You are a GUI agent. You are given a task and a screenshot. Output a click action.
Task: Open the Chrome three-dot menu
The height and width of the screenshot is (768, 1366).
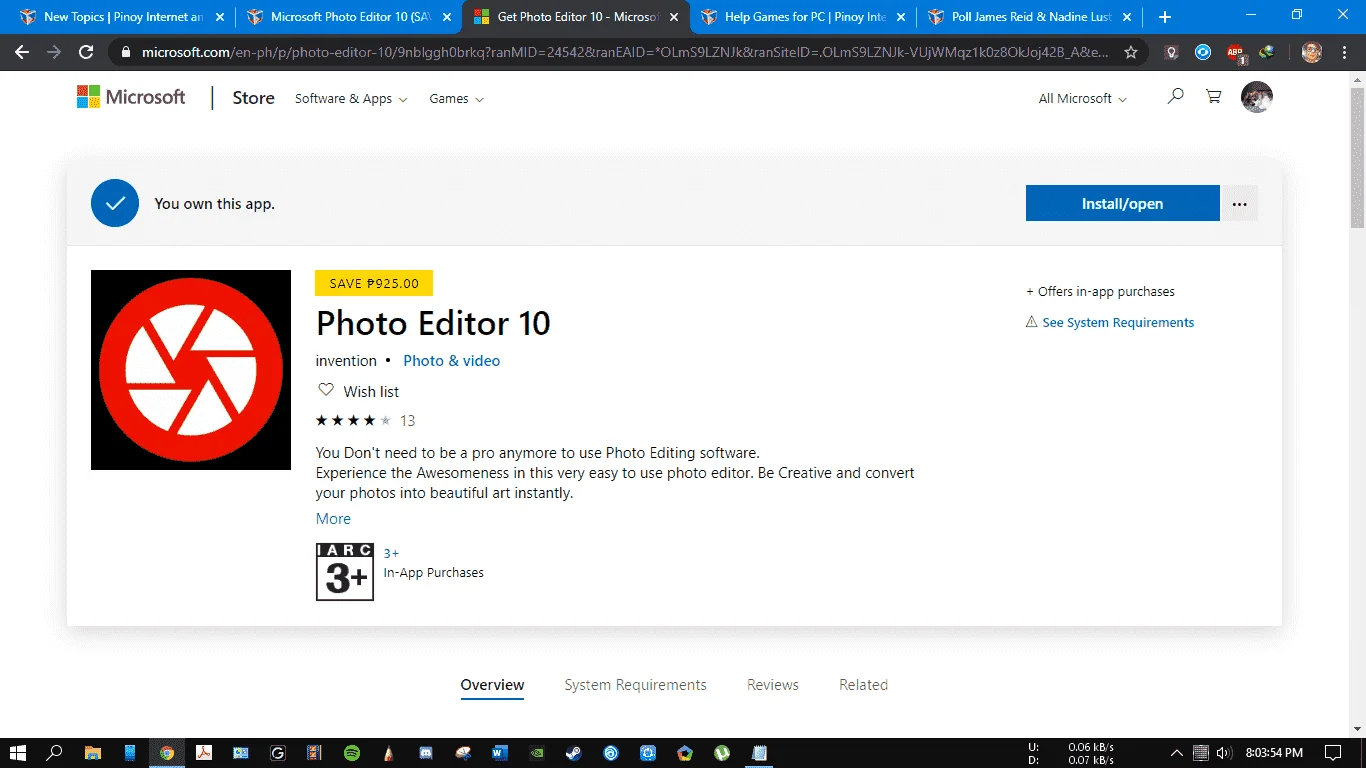coord(1343,52)
